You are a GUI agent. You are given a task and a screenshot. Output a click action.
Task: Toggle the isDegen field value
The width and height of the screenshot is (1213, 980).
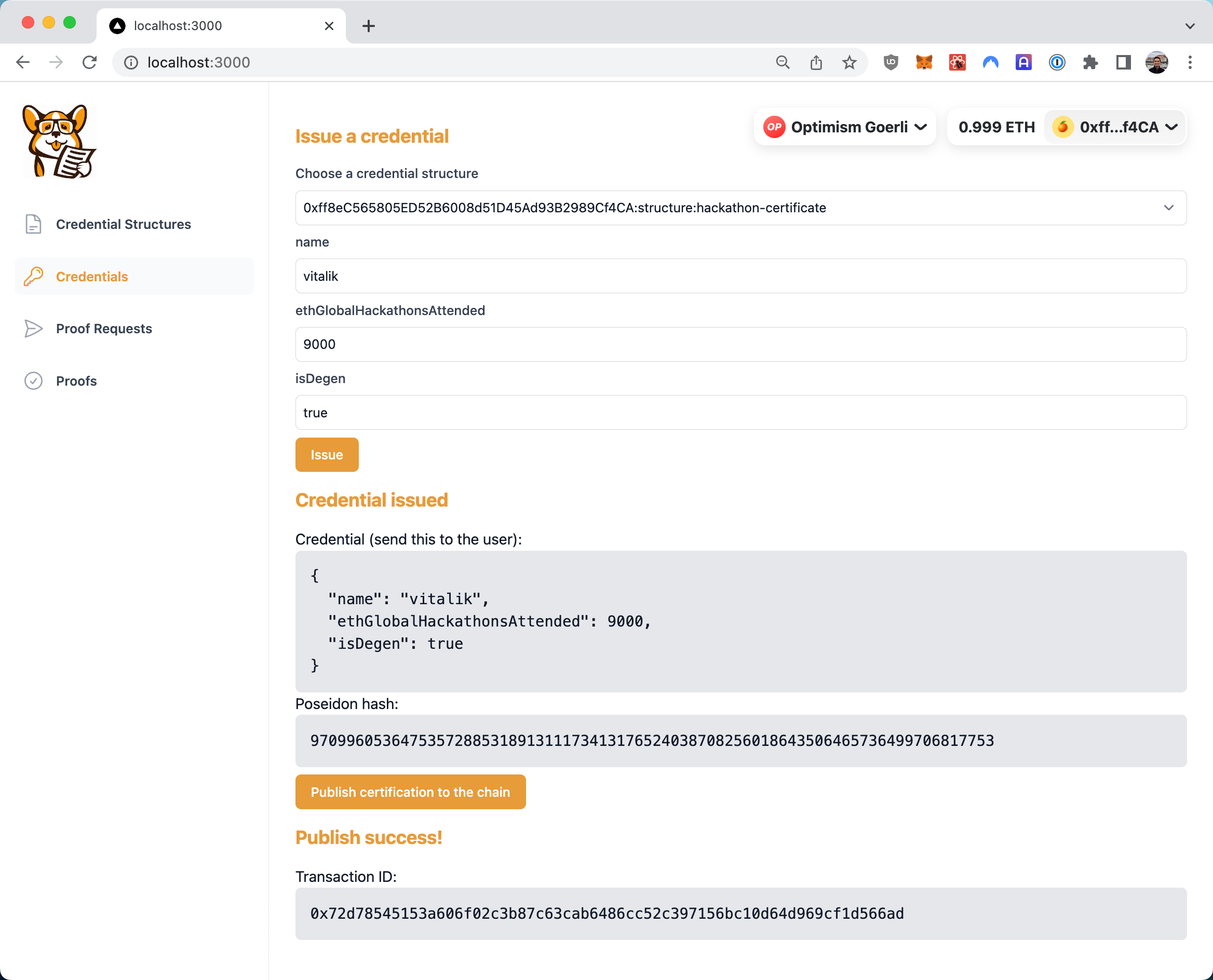(741, 412)
